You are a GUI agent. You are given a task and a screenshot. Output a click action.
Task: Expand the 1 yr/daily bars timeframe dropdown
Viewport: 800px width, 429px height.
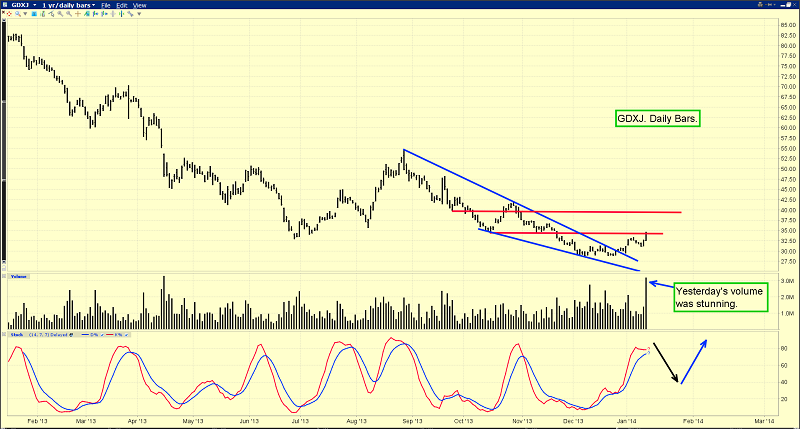(x=93, y=5)
